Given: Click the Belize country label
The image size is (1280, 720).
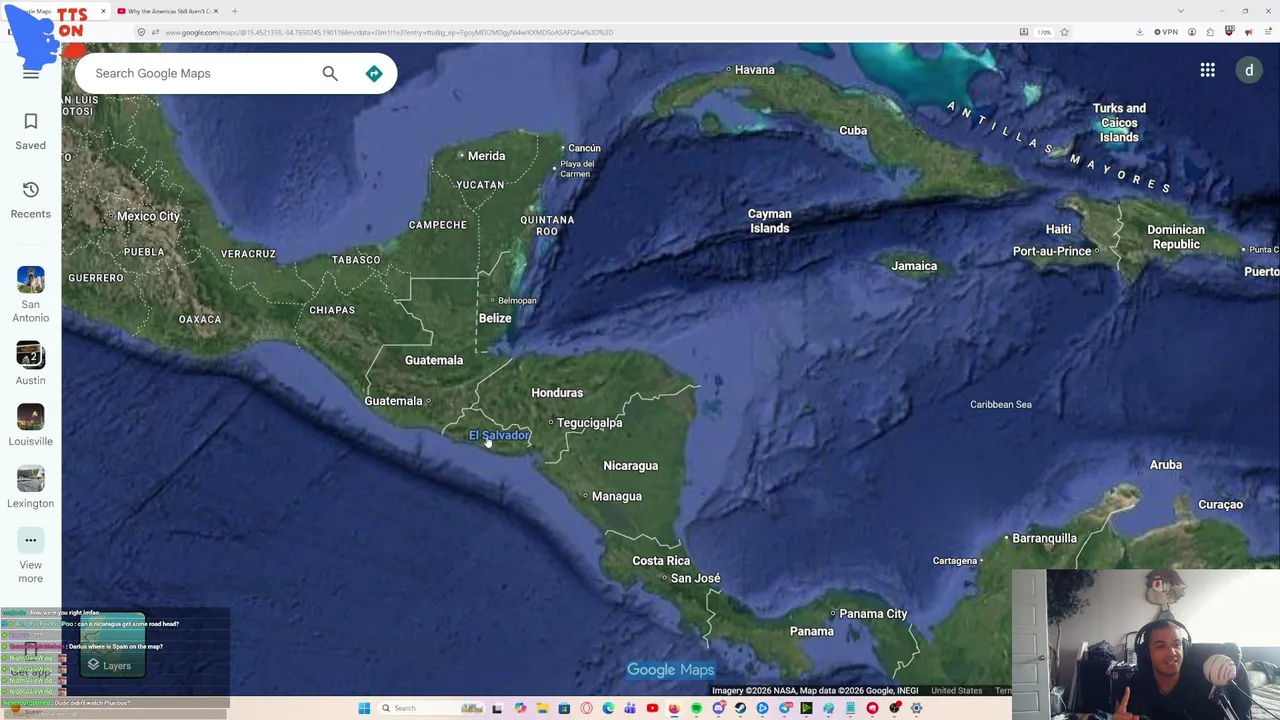Looking at the screenshot, I should point(495,318).
